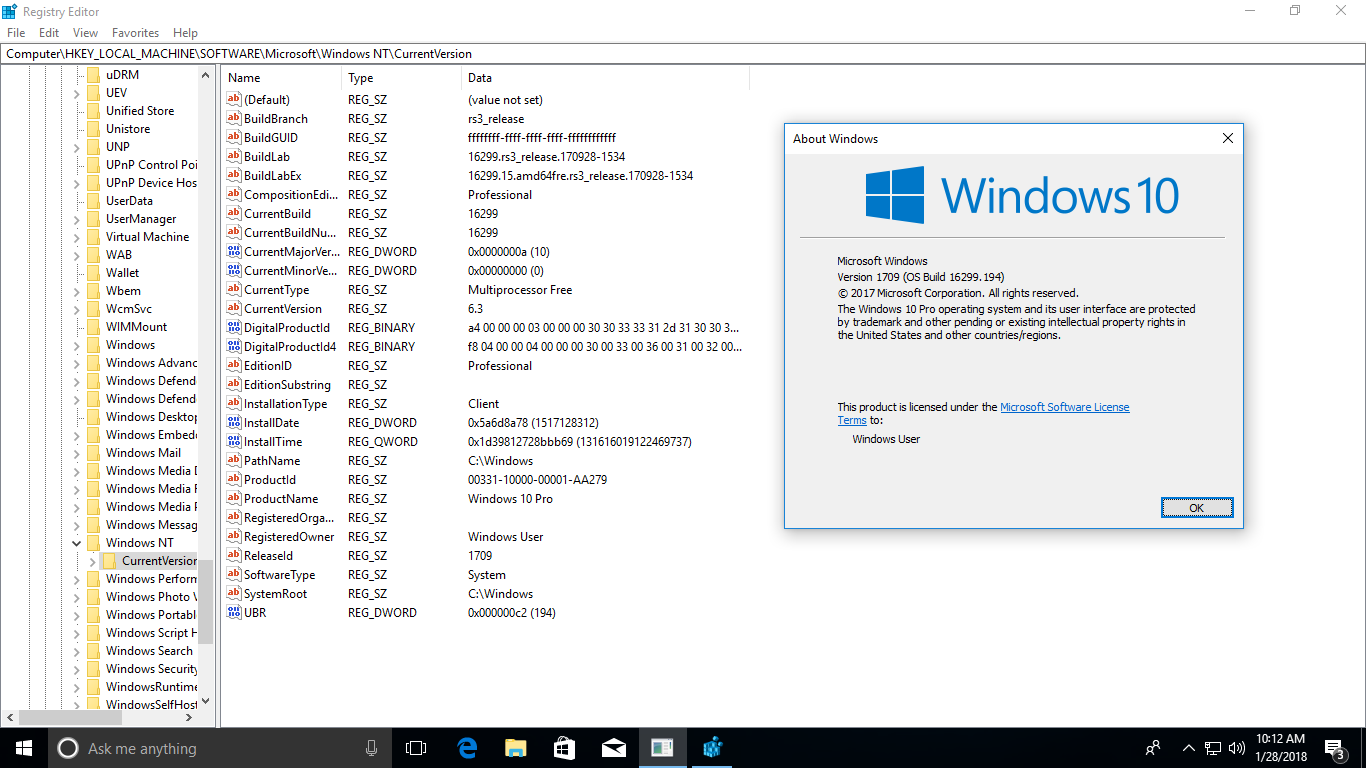Image resolution: width=1366 pixels, height=768 pixels.
Task: Select the InstallationType value name
Action: click(x=285, y=403)
